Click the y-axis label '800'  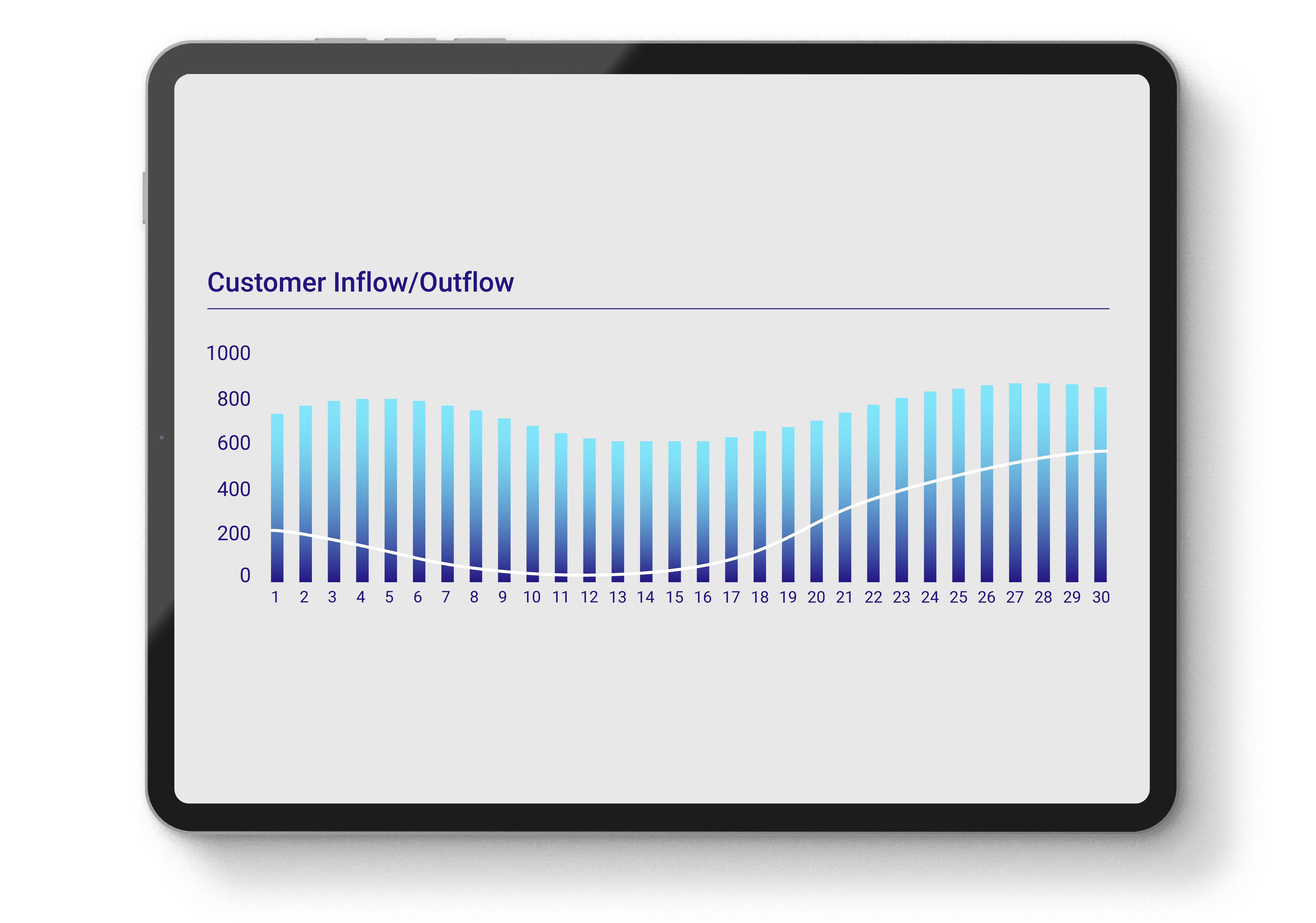coord(234,399)
